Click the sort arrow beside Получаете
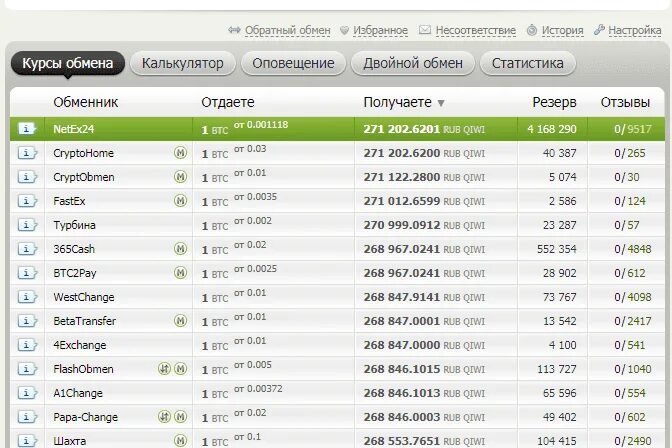Screen dimensions: 672x448 [441, 103]
